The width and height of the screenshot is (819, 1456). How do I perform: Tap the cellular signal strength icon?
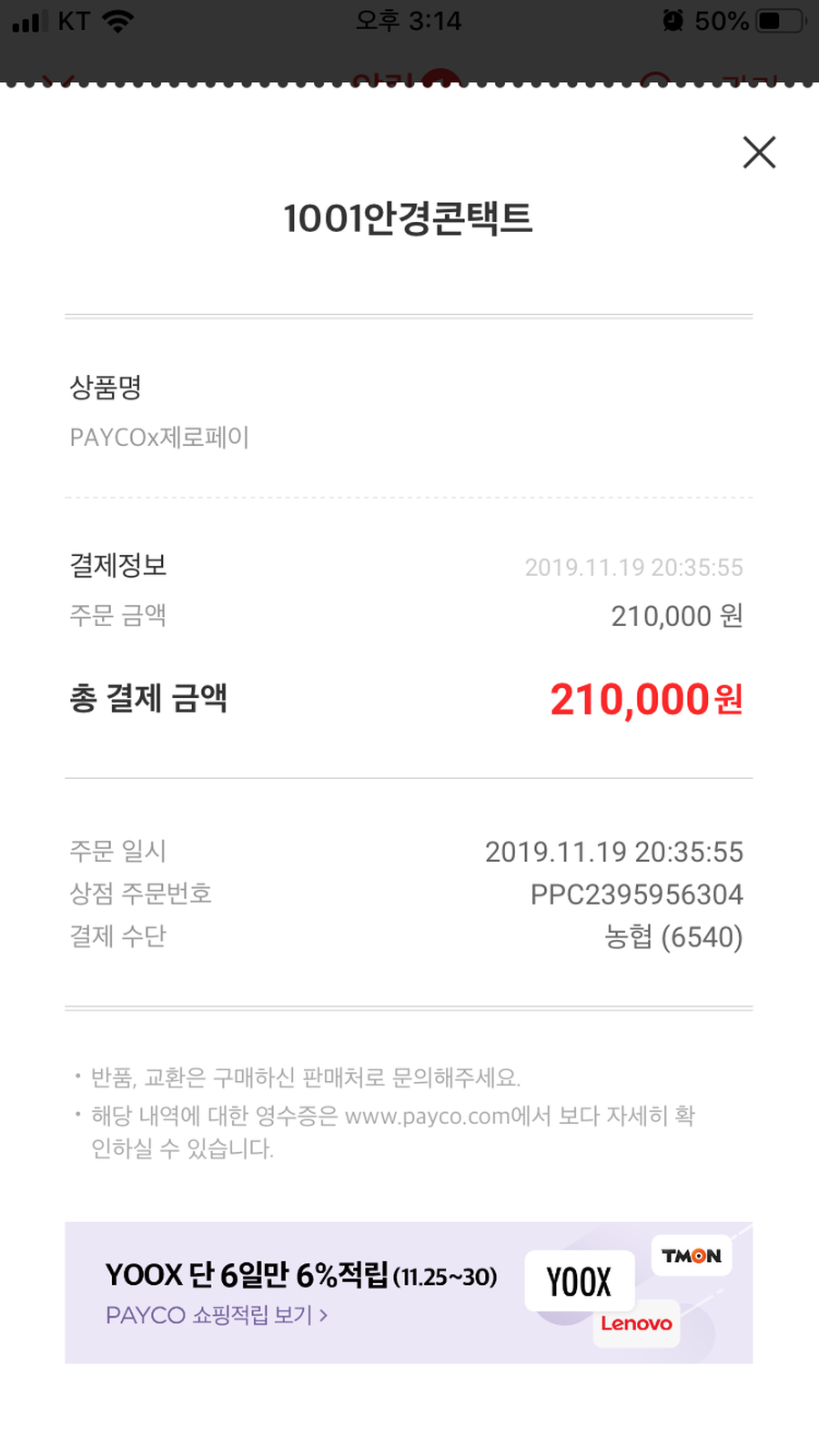[x=30, y=21]
